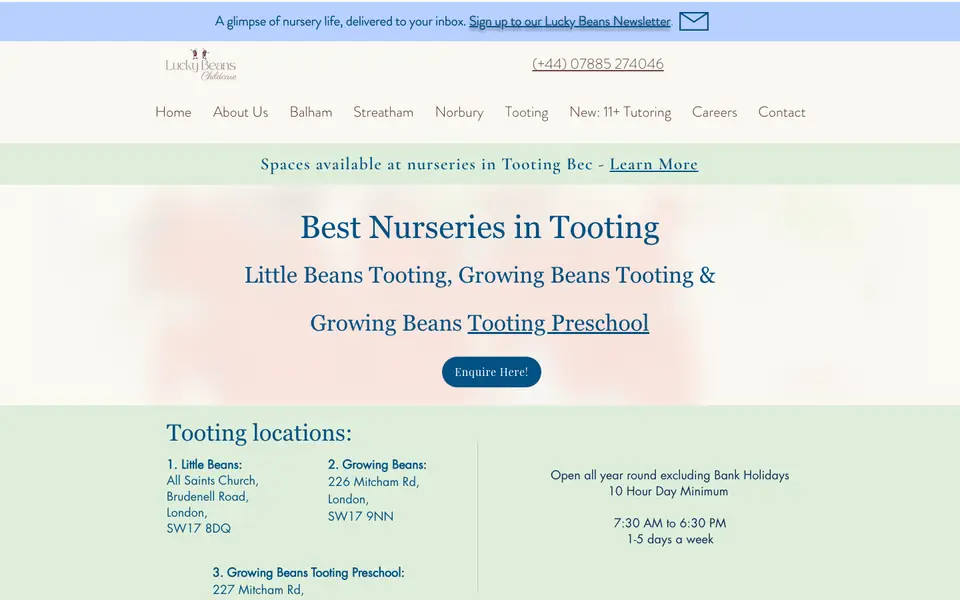Viewport: 960px width, 600px height.
Task: Open the Norbury navigation item
Action: 459,112
